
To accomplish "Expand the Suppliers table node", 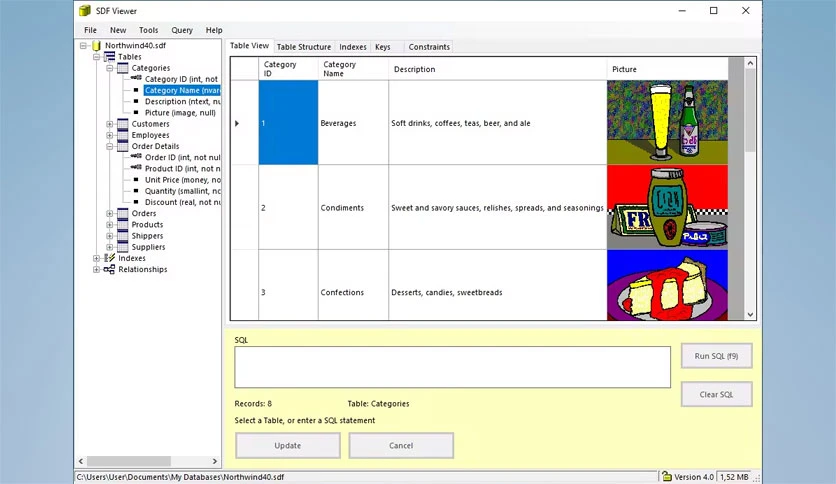I will [x=109, y=247].
